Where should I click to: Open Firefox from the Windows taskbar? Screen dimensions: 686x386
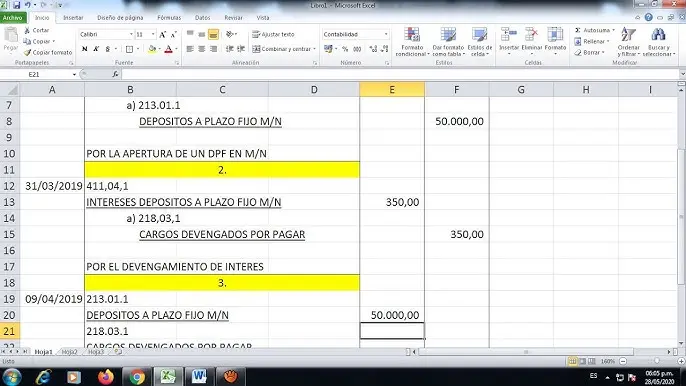pyautogui.click(x=106, y=376)
